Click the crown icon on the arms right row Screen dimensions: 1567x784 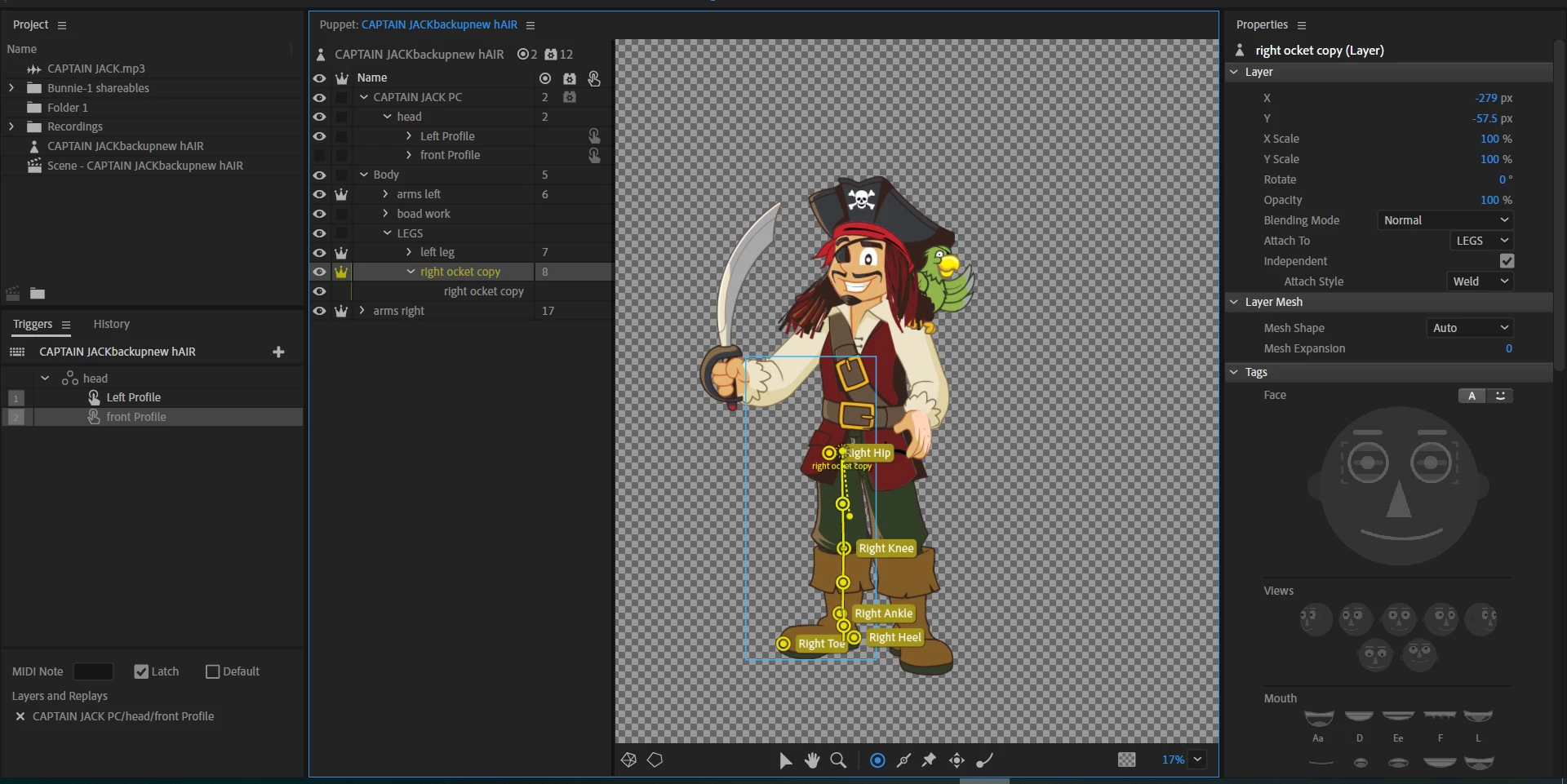(x=341, y=311)
